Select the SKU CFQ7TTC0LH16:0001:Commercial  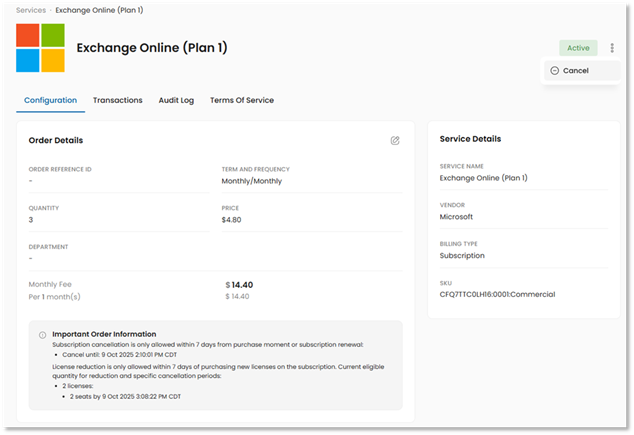[x=497, y=294]
